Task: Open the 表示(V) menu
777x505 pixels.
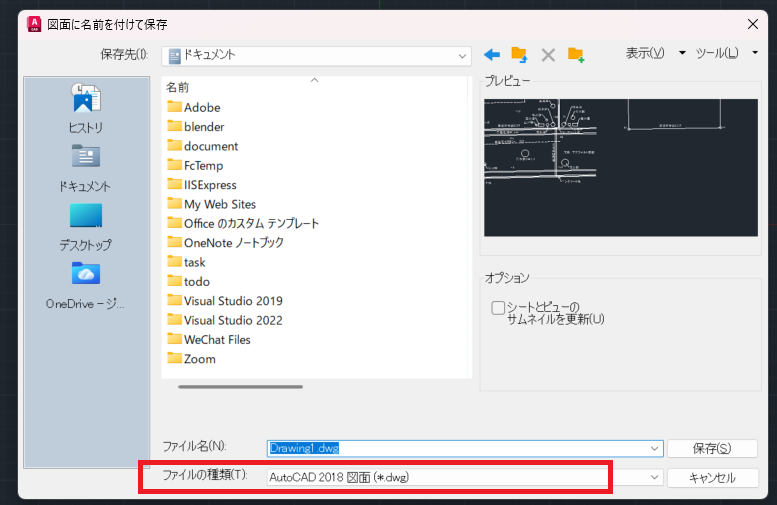Action: [x=651, y=53]
